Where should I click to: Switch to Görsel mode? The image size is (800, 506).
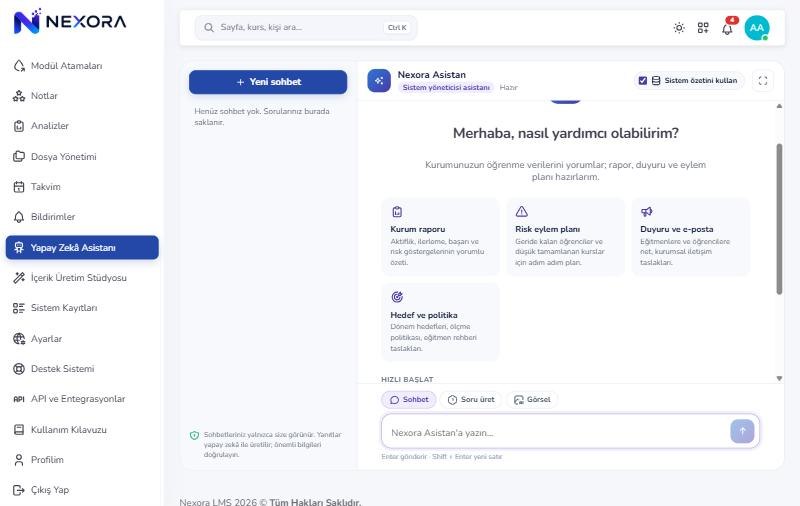coord(532,400)
